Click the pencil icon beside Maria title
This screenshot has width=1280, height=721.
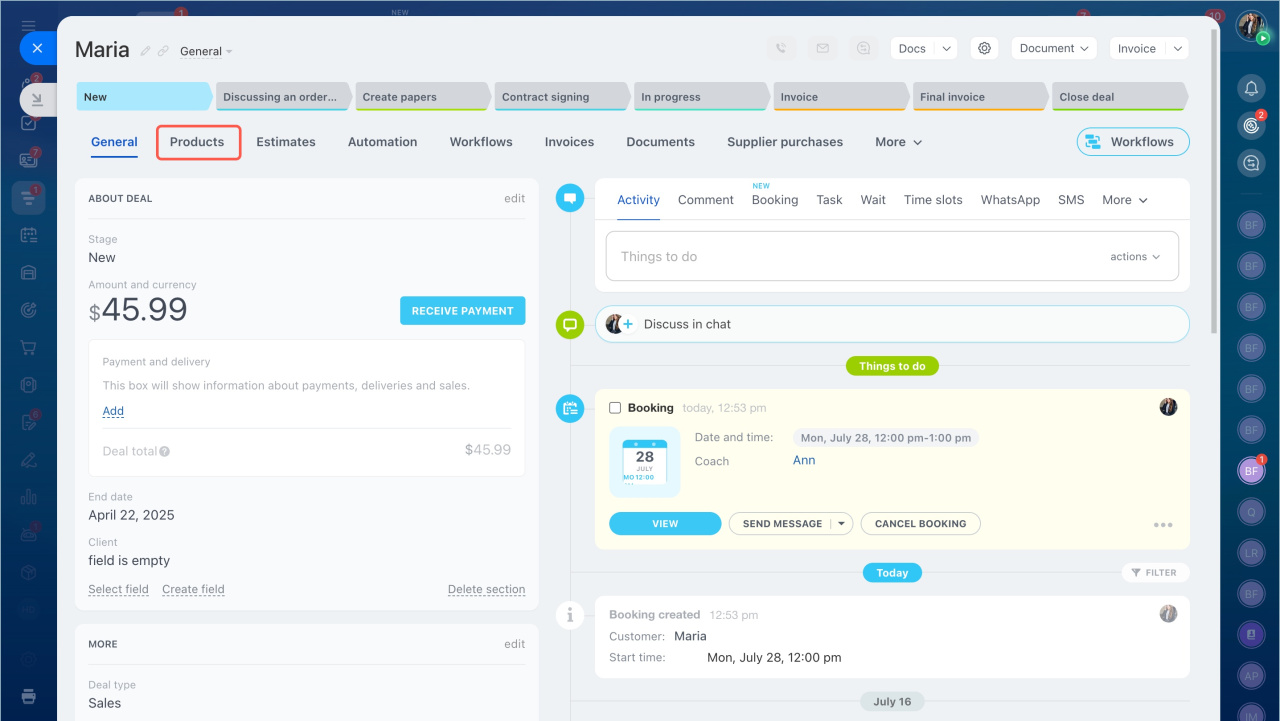(x=146, y=51)
